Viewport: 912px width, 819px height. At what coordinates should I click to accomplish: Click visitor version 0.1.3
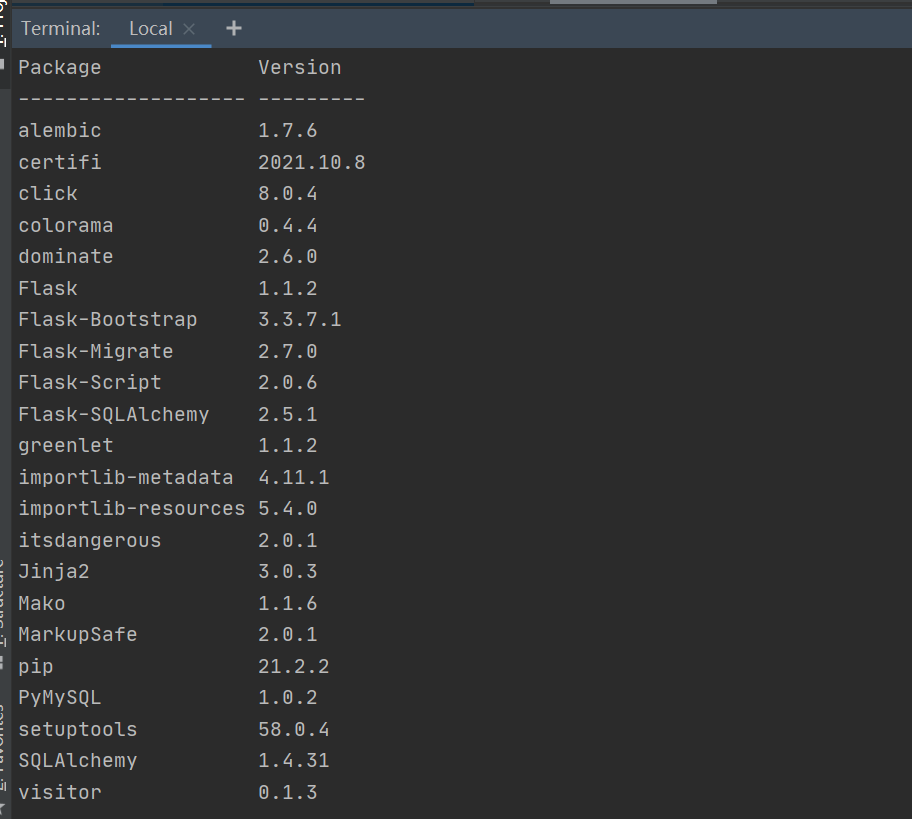click(288, 792)
